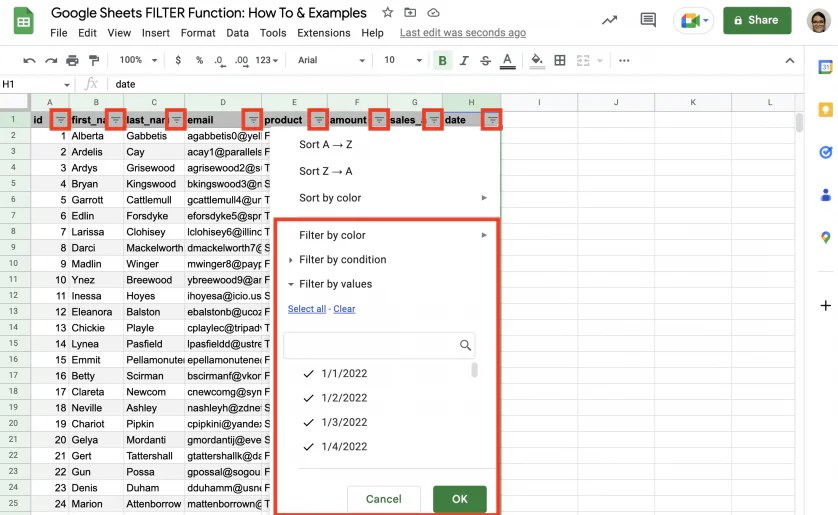Viewport: 838px width, 515px height.
Task: Collapse the toolbar menus chevron
Action: pos(789,60)
